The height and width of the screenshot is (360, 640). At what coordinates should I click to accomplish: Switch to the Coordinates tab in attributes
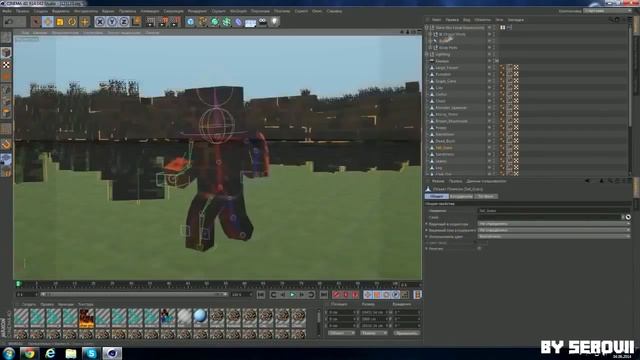(461, 196)
